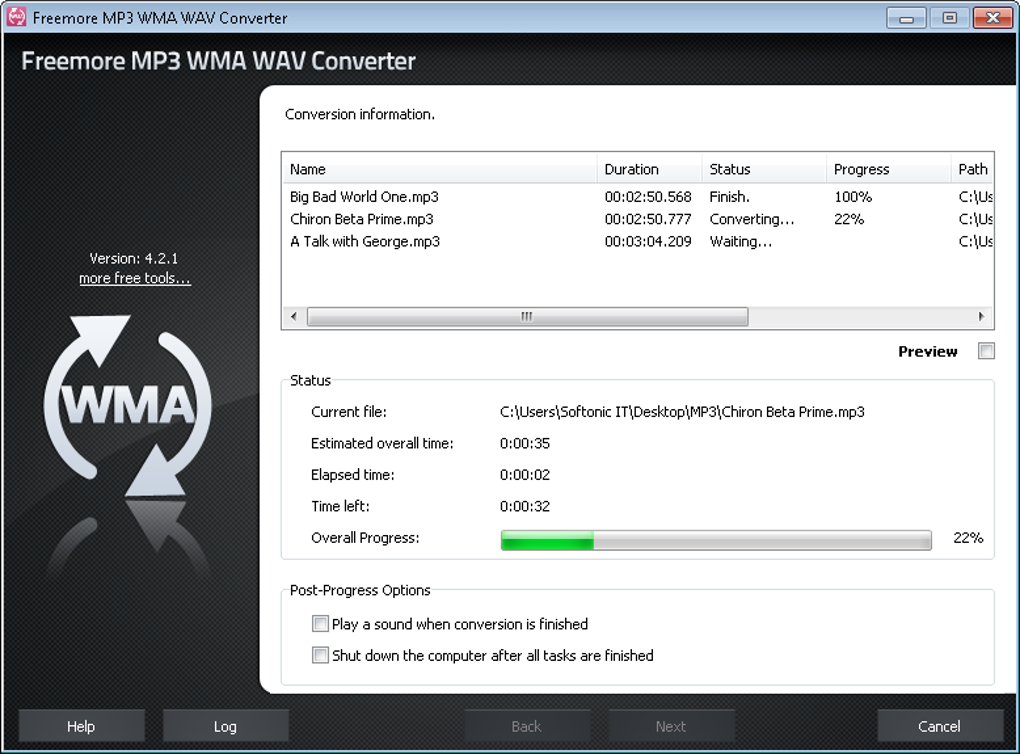Click the current file path text

pyautogui.click(x=682, y=412)
